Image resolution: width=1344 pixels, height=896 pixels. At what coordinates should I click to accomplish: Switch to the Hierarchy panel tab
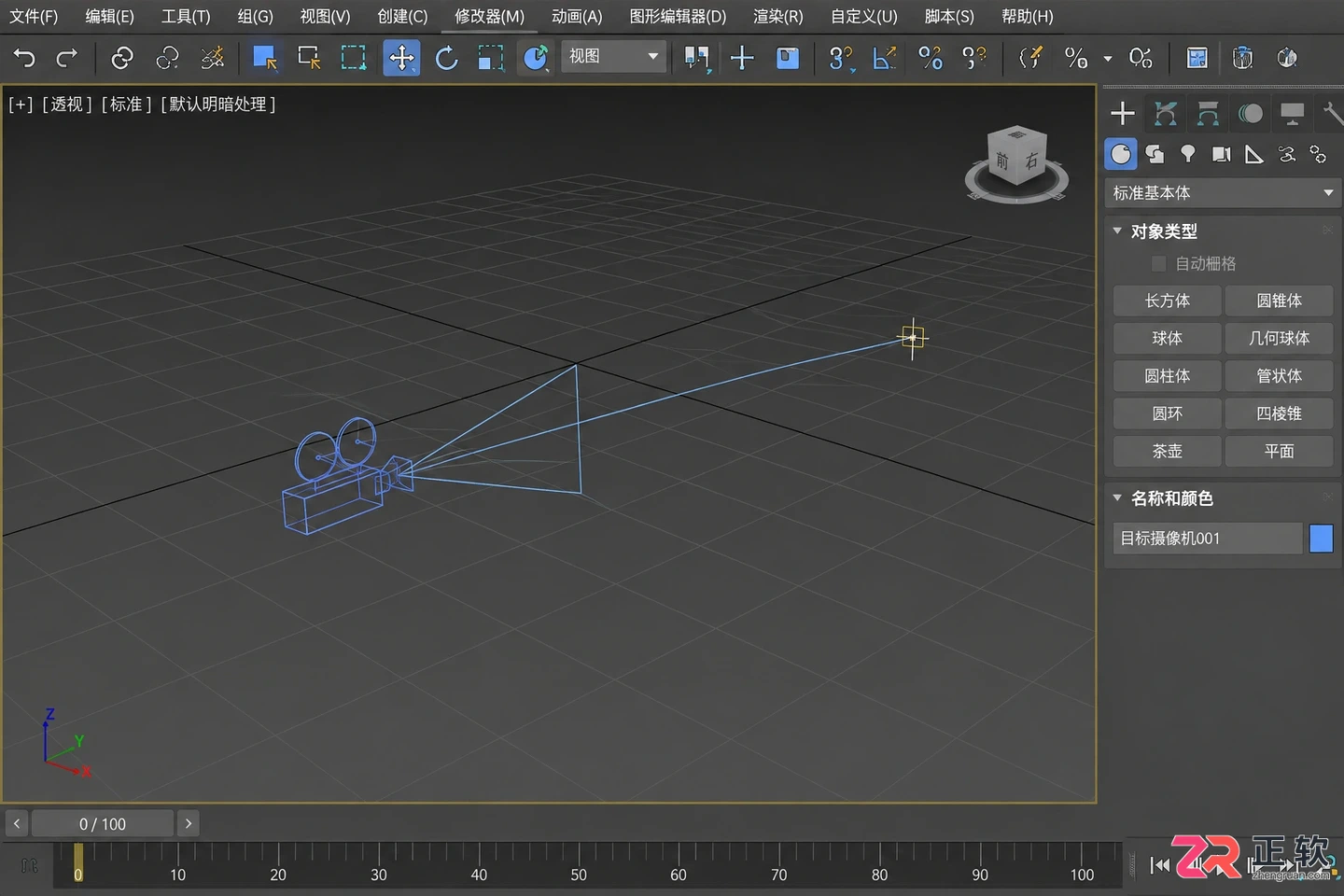1208,114
